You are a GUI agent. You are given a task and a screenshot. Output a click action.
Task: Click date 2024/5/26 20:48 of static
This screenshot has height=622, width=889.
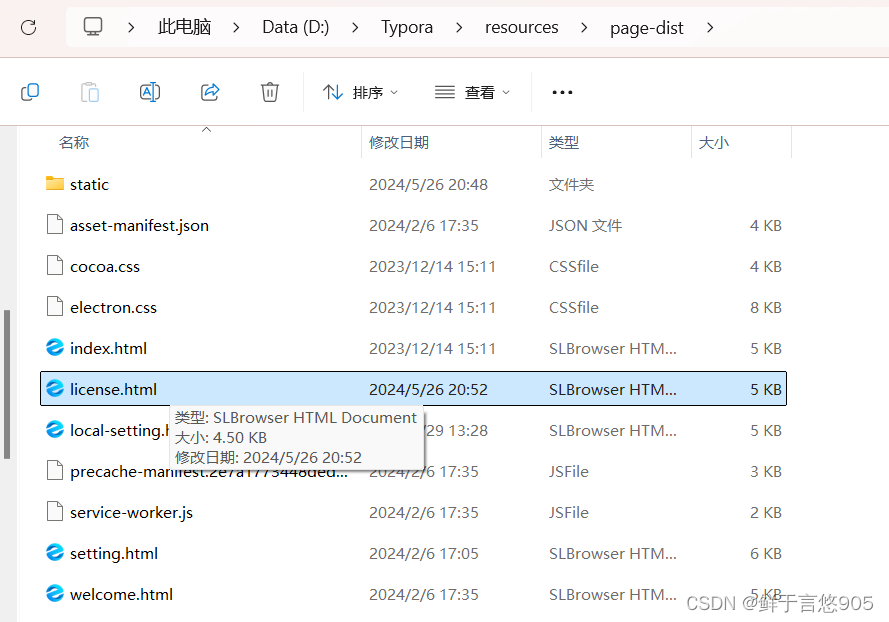(428, 184)
